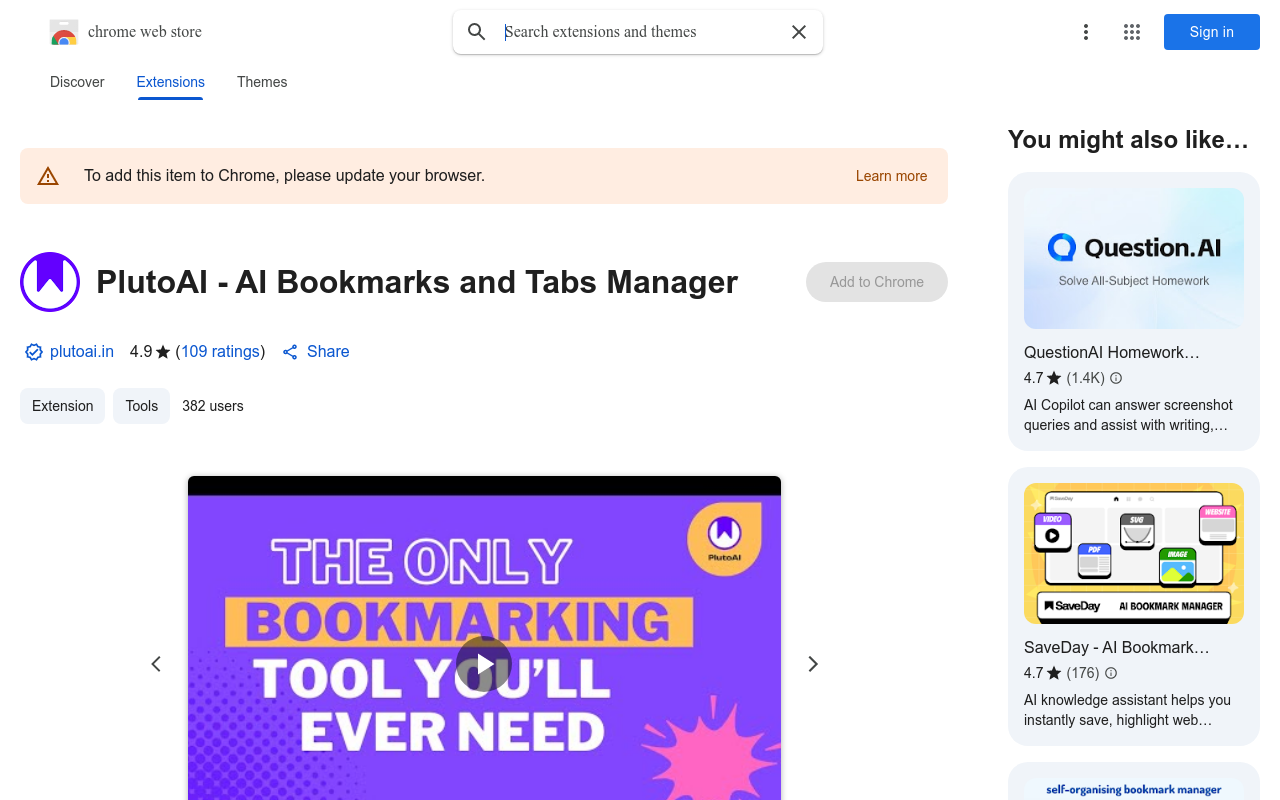Click the info icon beside 176 ratings
The image size is (1280, 800).
pyautogui.click(x=1111, y=673)
